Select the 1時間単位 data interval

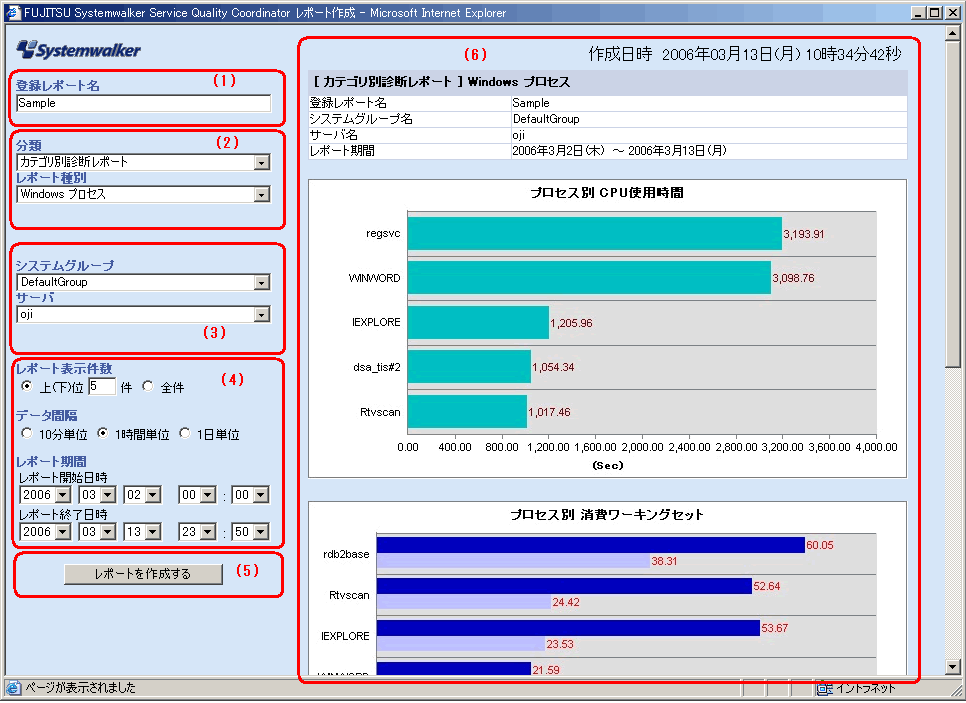(x=102, y=433)
